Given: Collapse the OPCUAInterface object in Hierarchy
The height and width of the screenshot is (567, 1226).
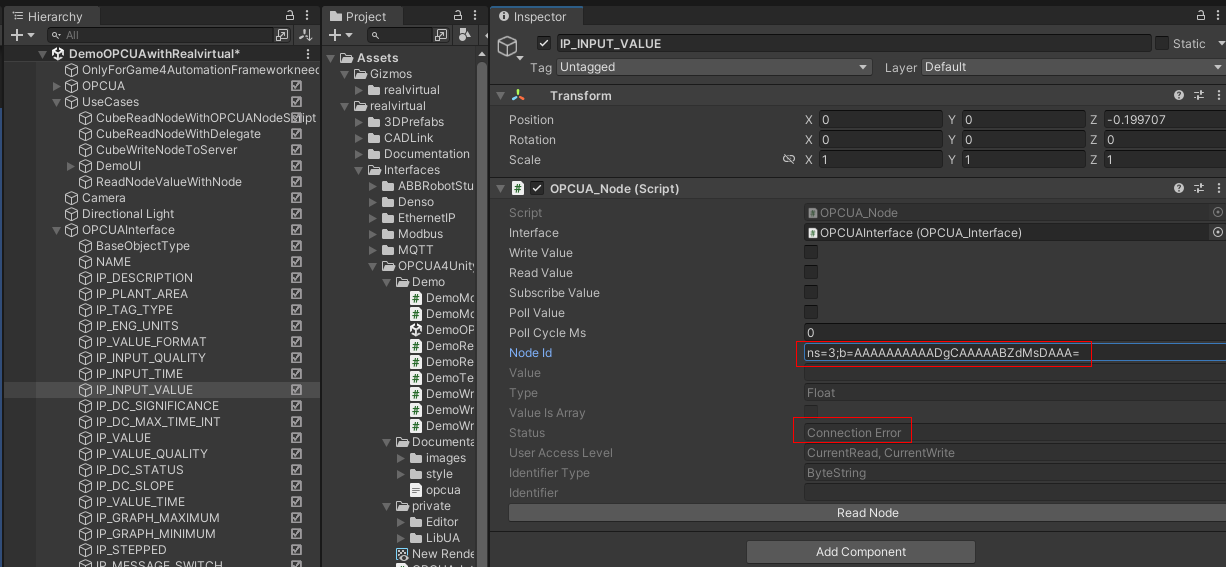Looking at the screenshot, I should (x=57, y=230).
